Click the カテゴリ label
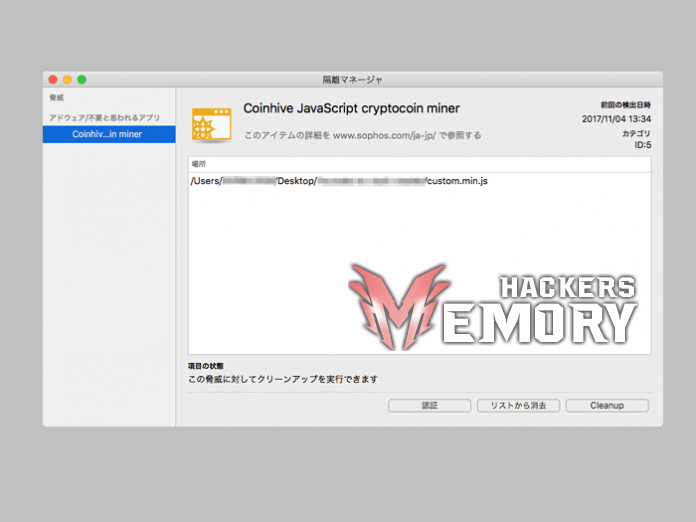The width and height of the screenshot is (696, 522). pos(636,133)
